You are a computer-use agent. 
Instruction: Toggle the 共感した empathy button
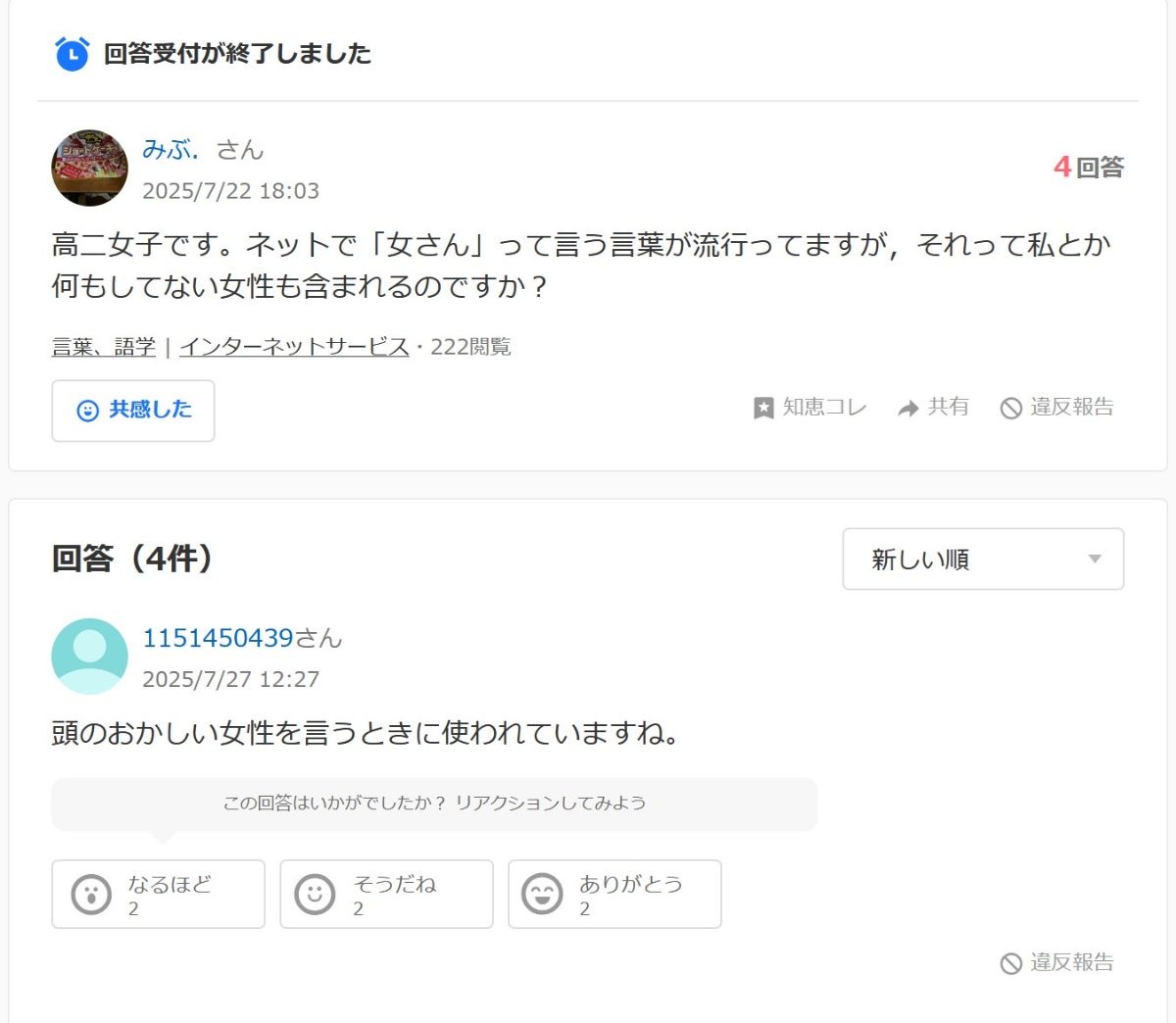click(133, 411)
